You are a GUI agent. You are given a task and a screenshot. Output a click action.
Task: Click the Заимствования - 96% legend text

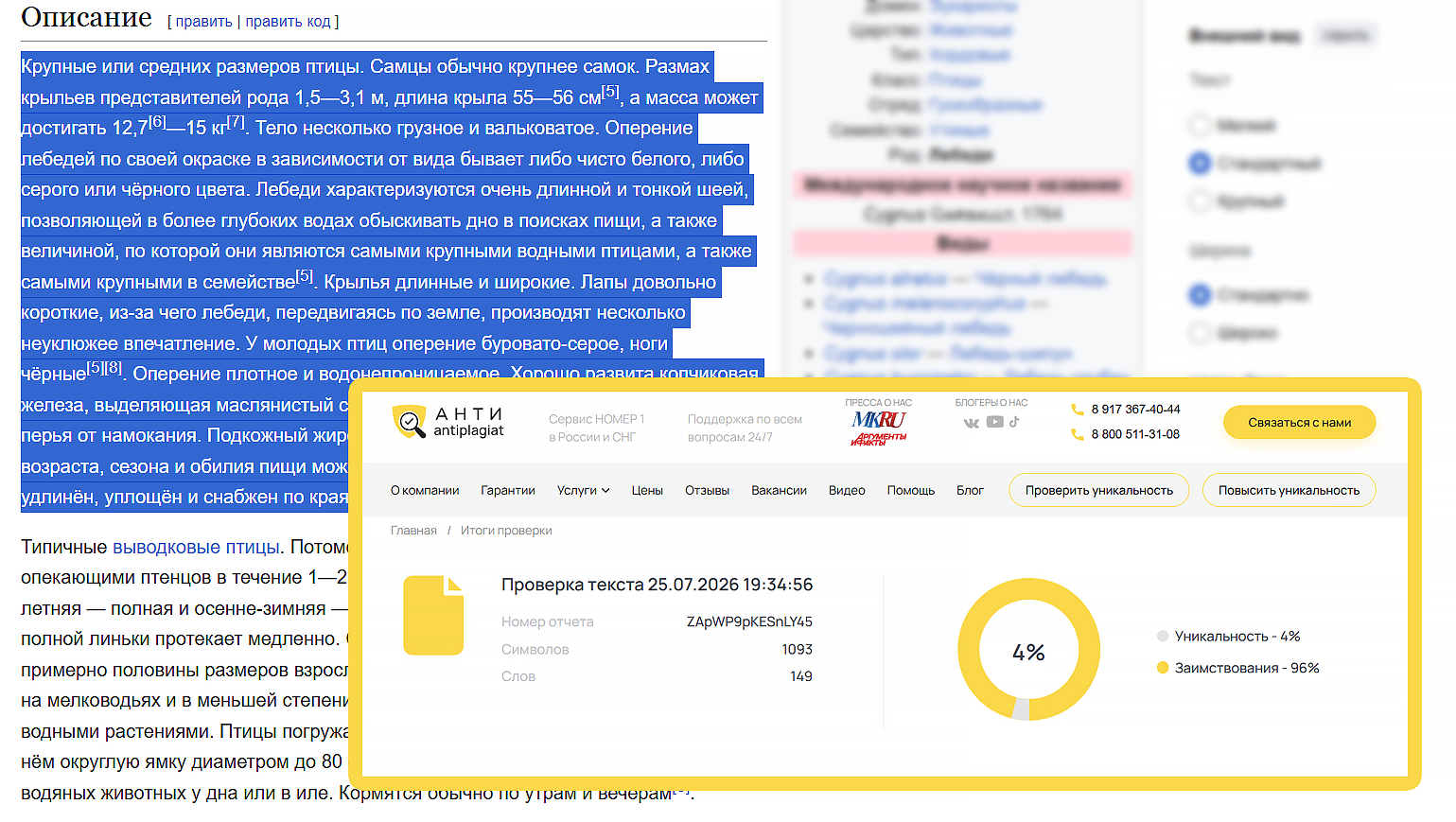1247,668
